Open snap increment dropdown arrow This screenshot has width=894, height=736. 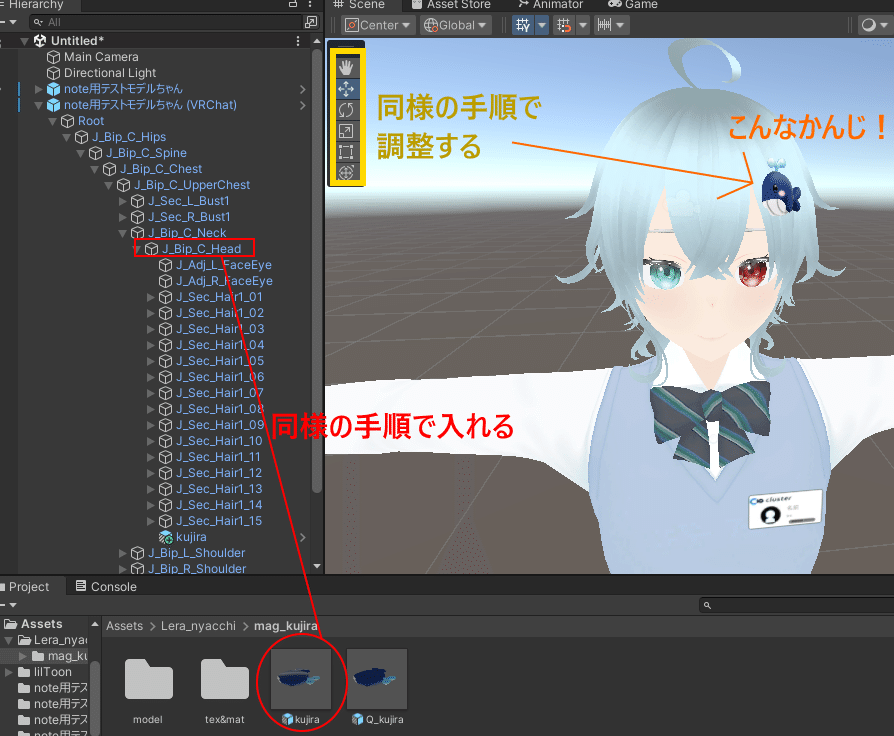click(x=620, y=25)
